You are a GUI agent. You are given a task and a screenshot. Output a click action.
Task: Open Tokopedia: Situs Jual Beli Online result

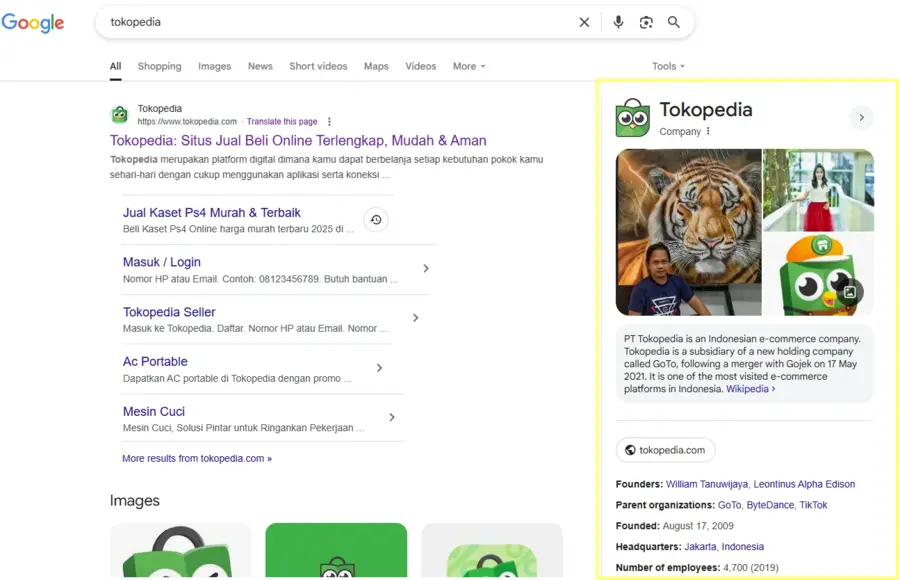click(298, 141)
